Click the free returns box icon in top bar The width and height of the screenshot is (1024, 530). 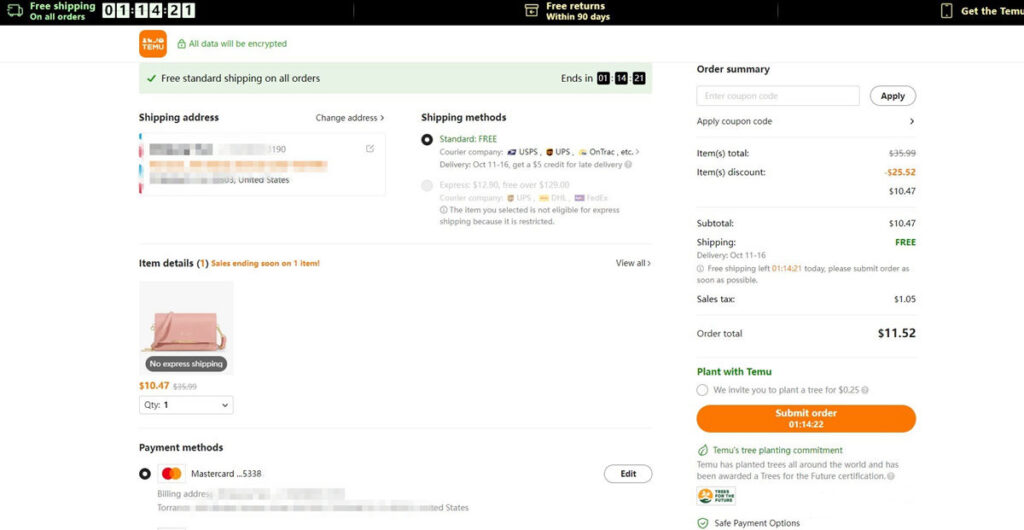(531, 11)
